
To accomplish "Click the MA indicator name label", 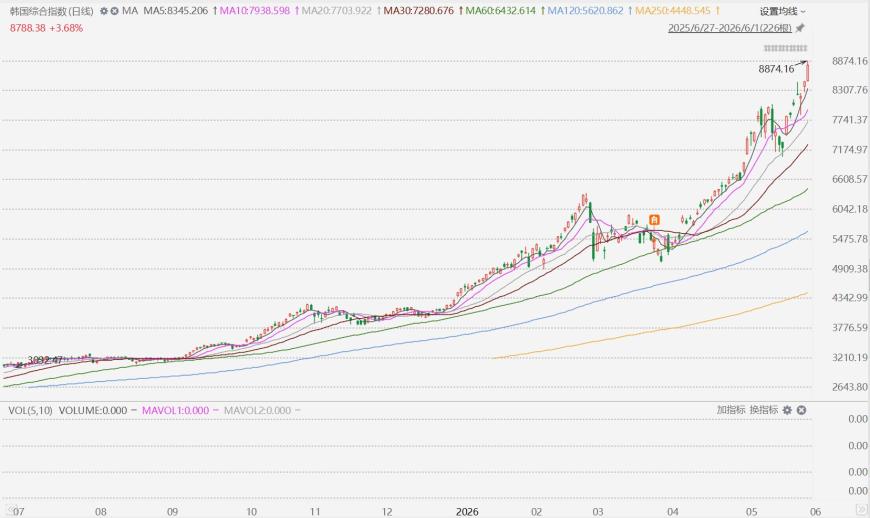I will click(130, 11).
